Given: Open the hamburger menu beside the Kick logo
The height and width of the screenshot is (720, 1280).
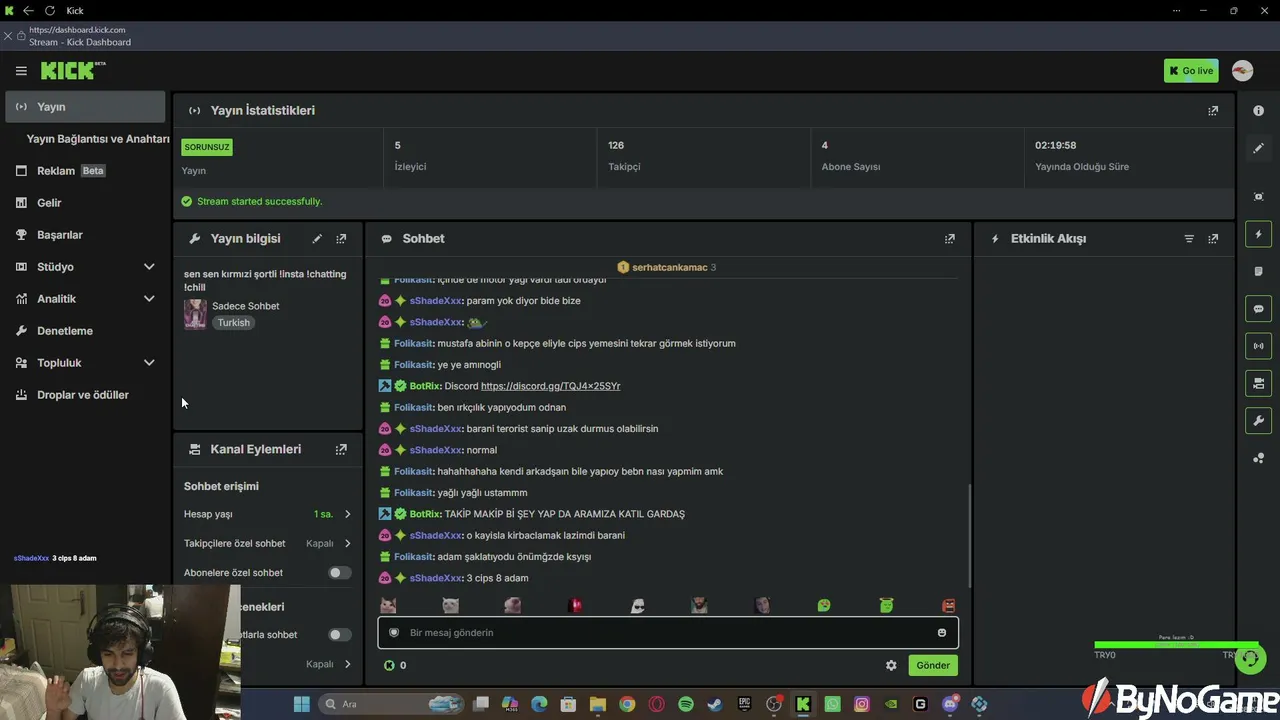Looking at the screenshot, I should point(21,71).
